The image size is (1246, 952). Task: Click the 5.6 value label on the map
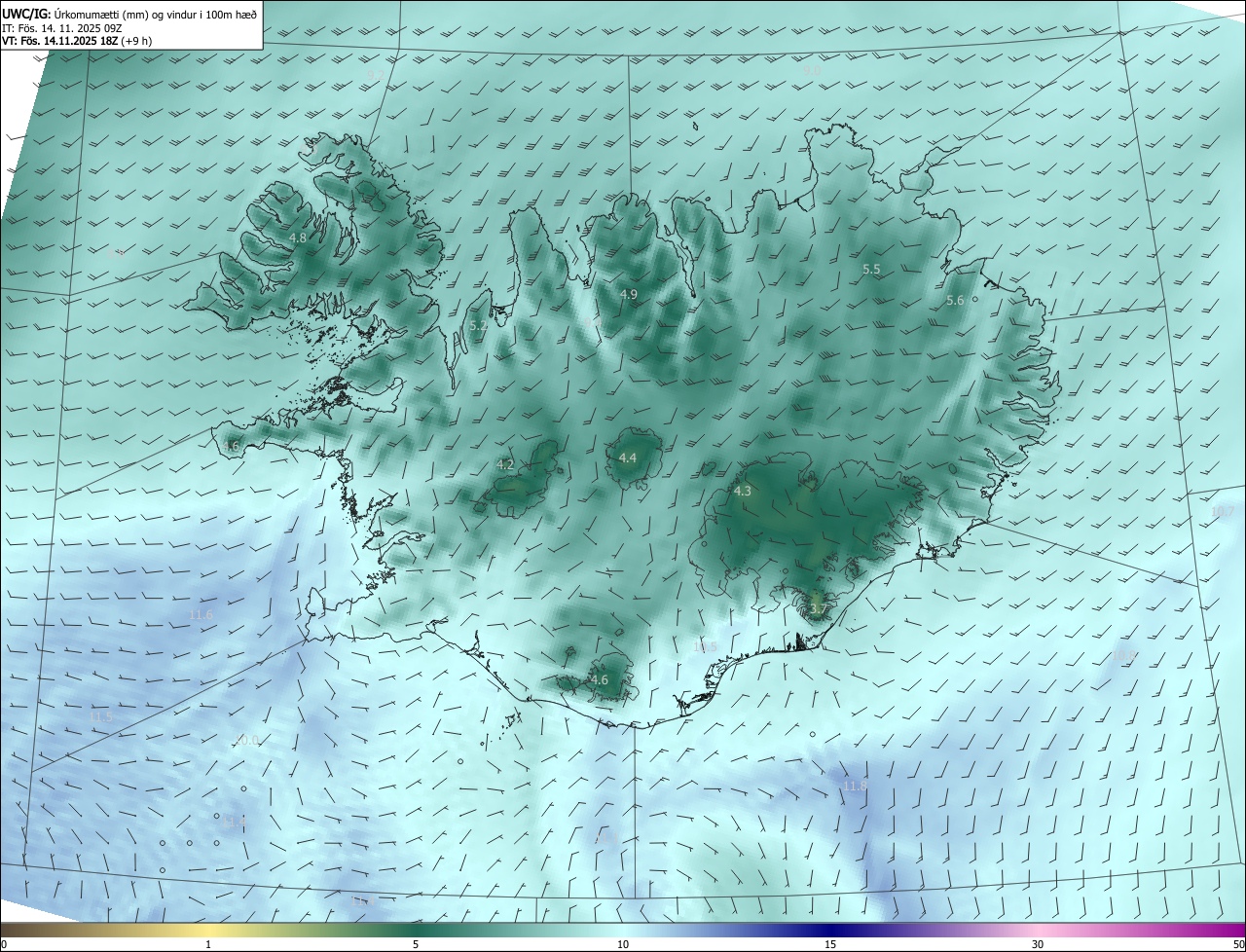click(955, 301)
